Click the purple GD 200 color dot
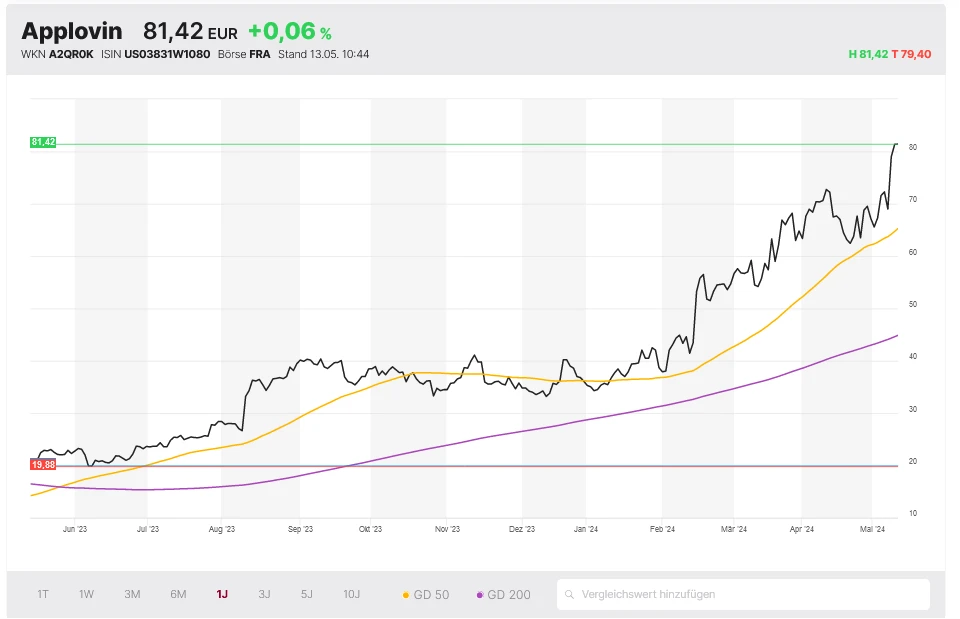Screen dimensions: 960x619 480,595
